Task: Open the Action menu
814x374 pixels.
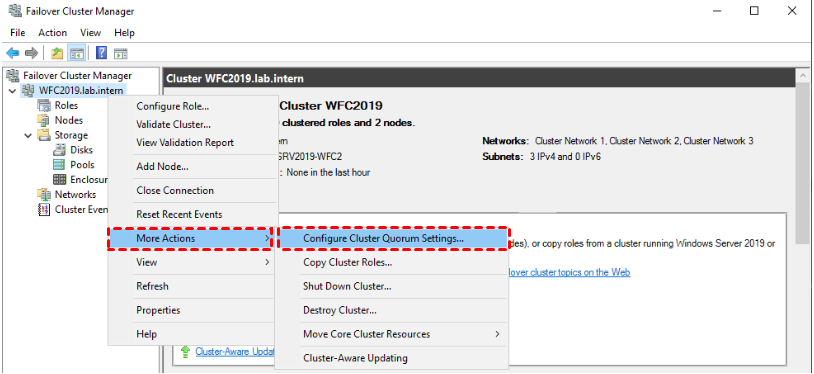Action: point(52,33)
